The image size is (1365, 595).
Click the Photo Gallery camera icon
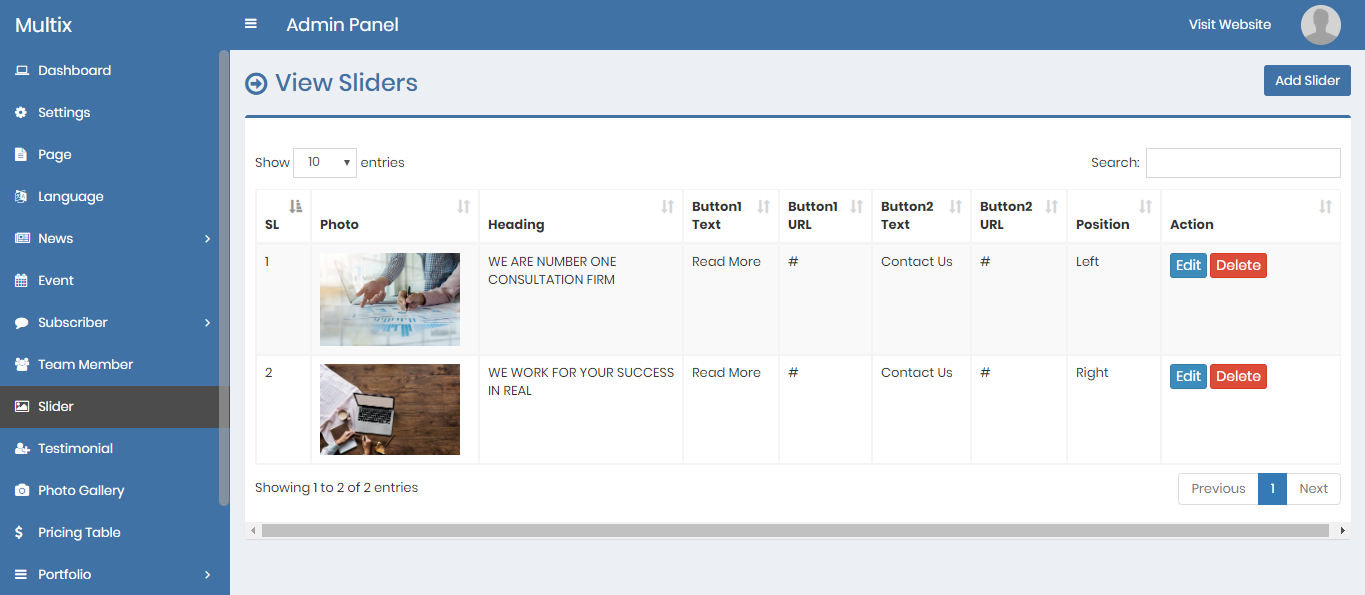coord(21,491)
